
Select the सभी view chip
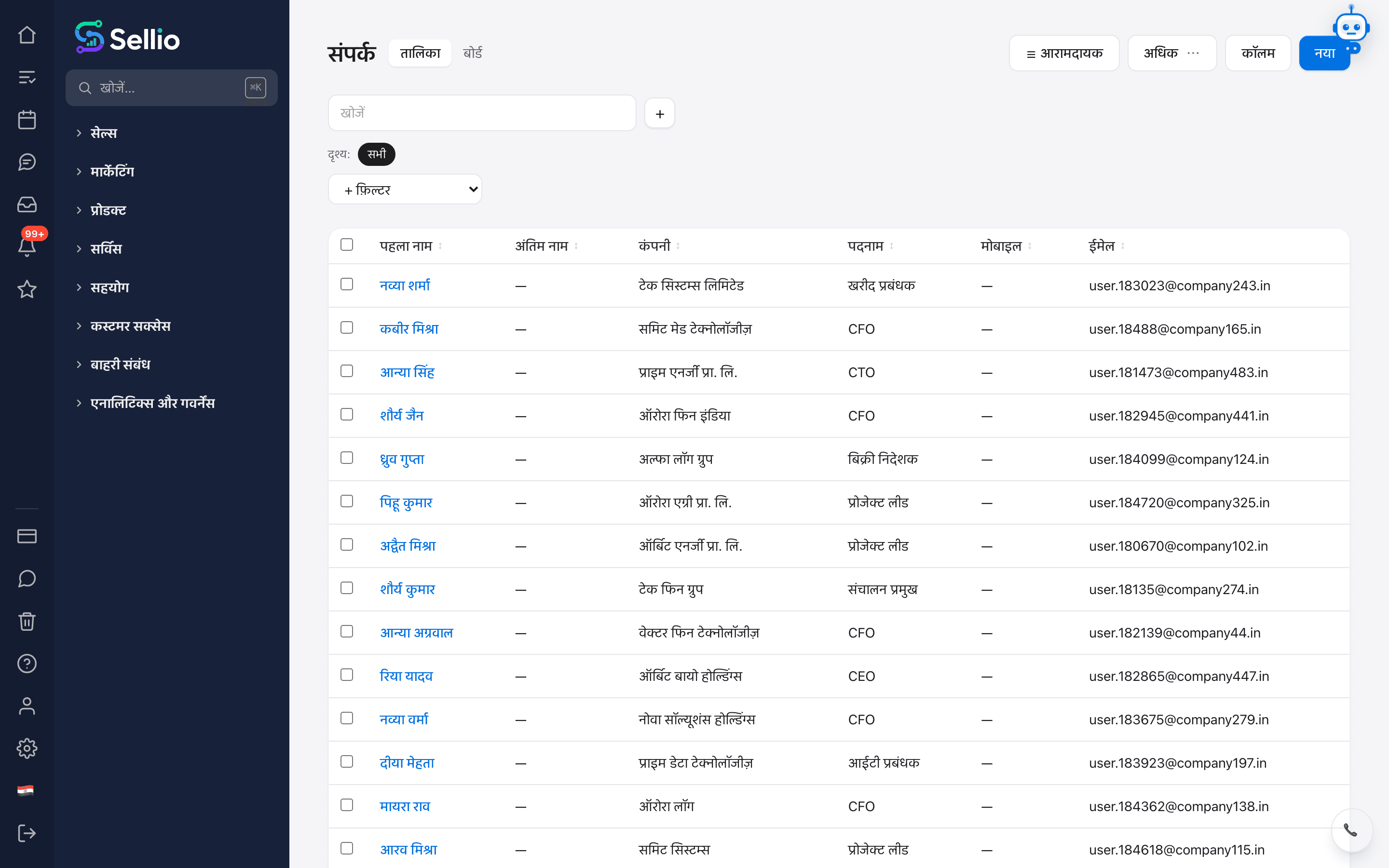coord(377,154)
